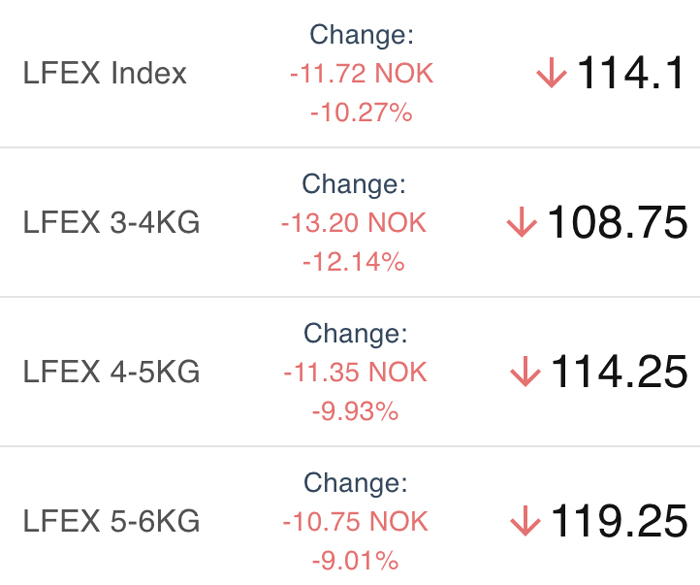Select the LFEX 3-4KG label
700x585 pixels.
pos(111,222)
